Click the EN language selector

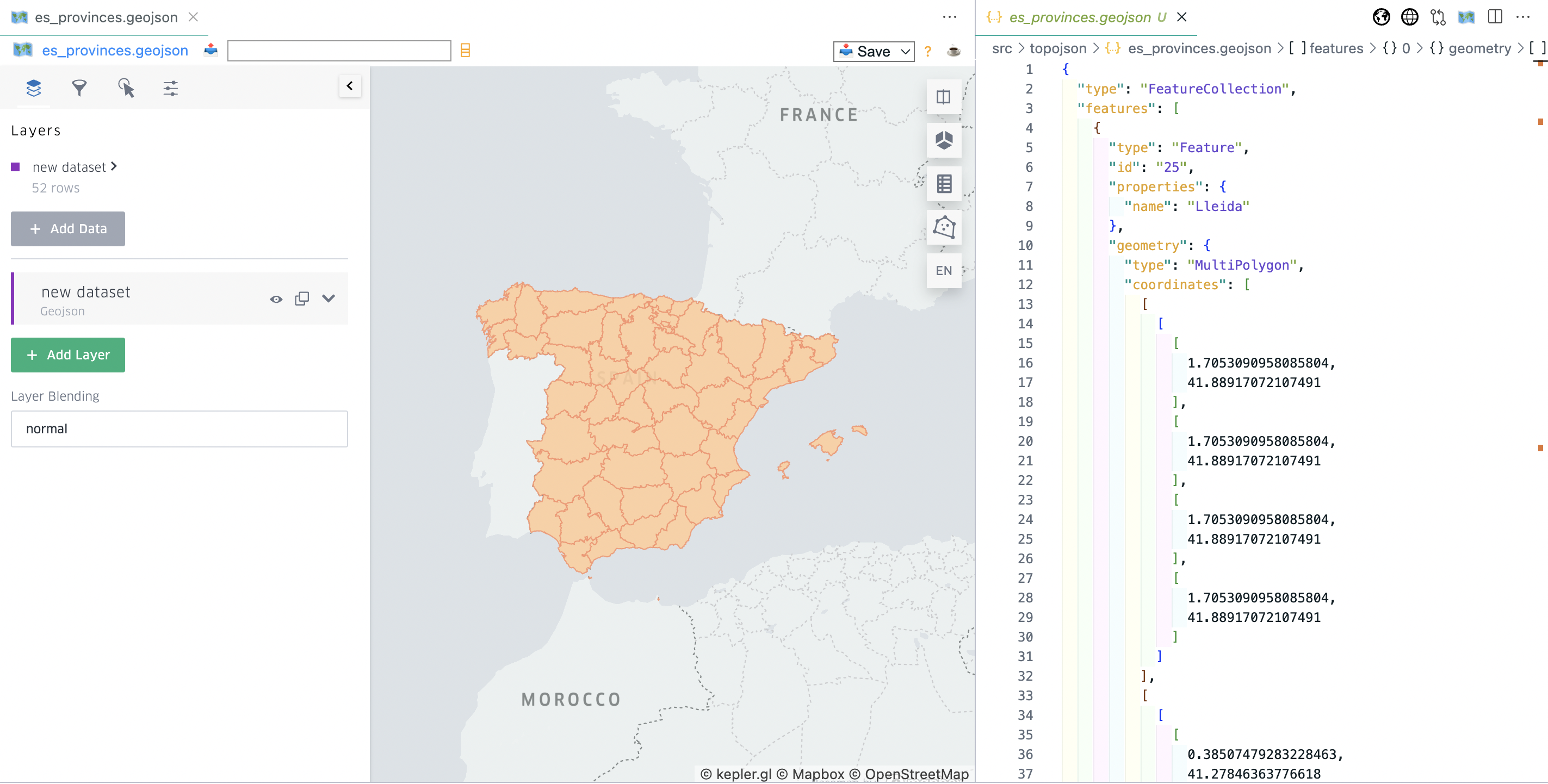(944, 270)
